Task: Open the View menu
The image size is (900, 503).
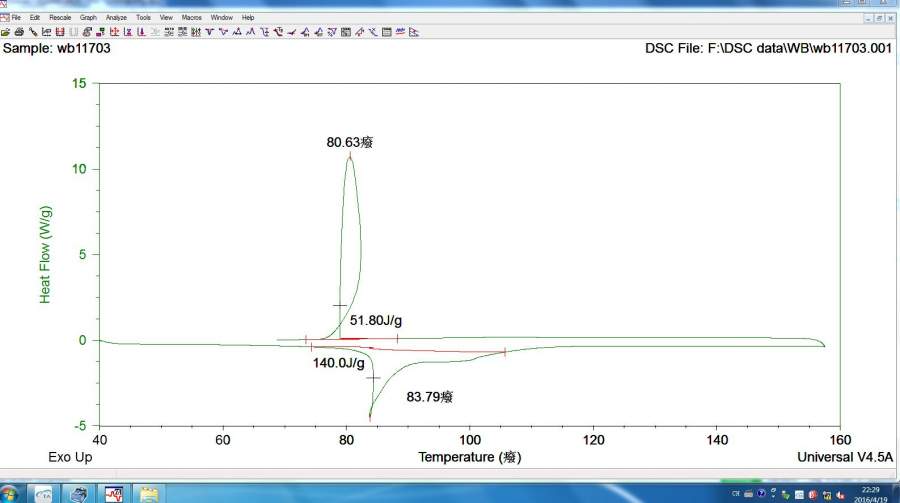Action: pyautogui.click(x=166, y=18)
